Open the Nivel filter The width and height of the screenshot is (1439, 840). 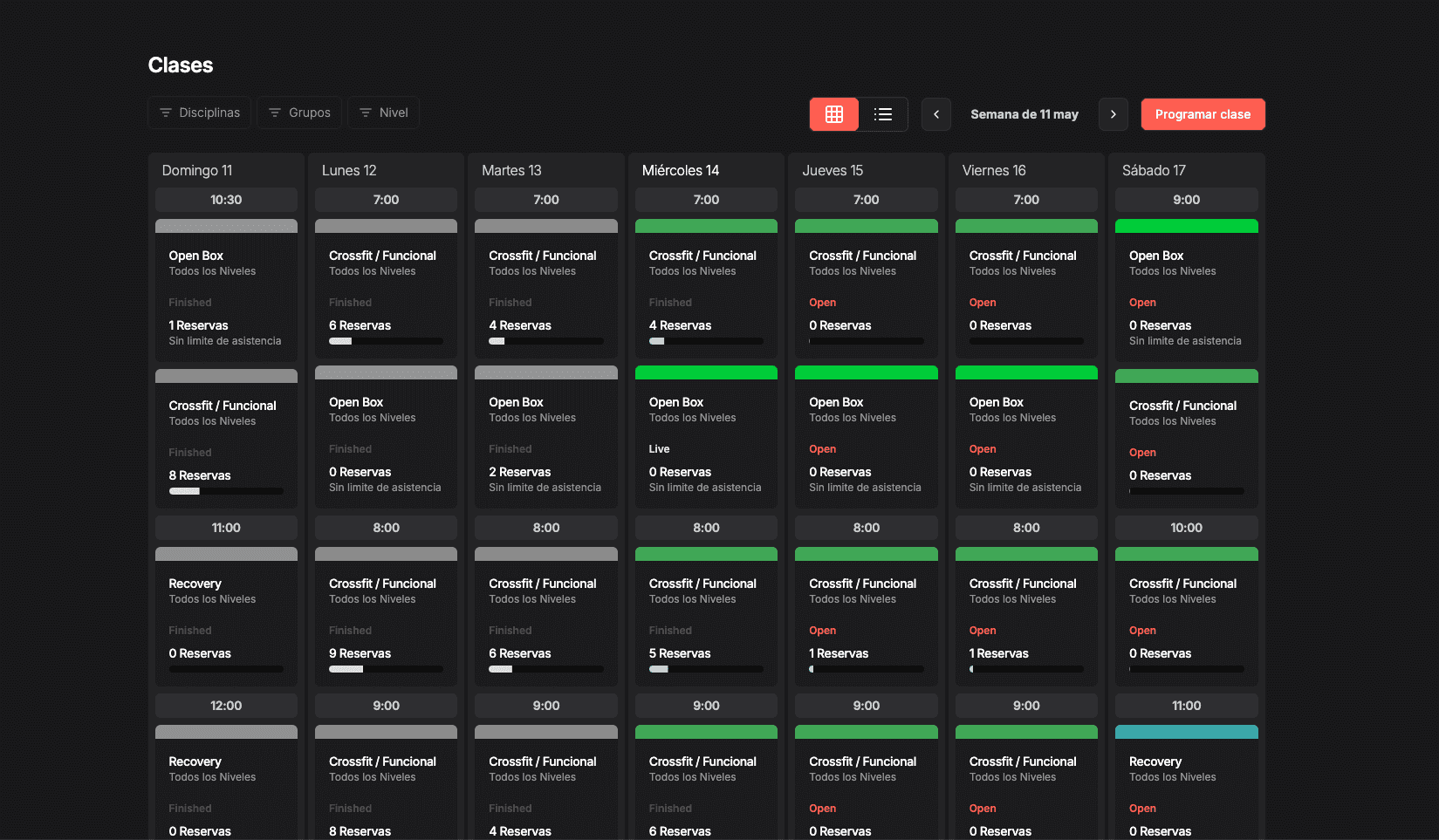[384, 113]
